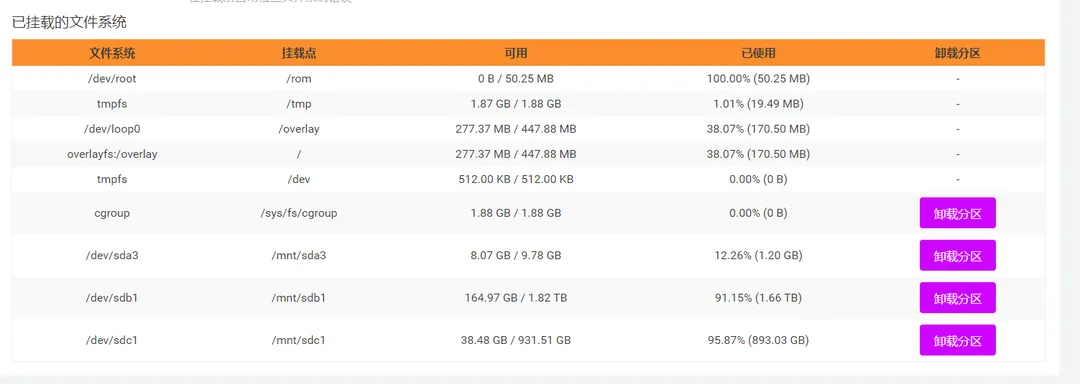
Task: Click the 可用 column header
Action: 516,53
